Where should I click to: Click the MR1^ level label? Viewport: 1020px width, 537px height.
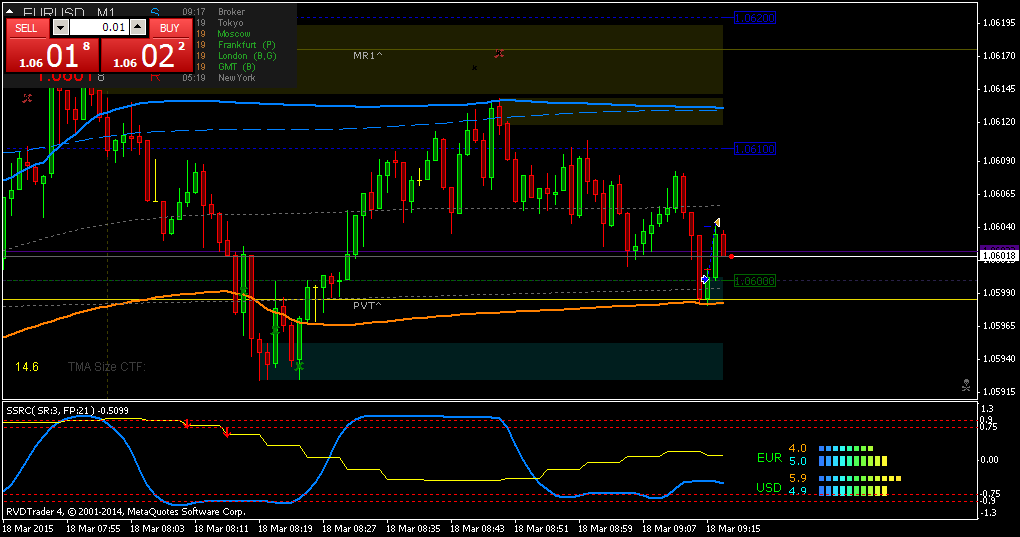[x=368, y=56]
